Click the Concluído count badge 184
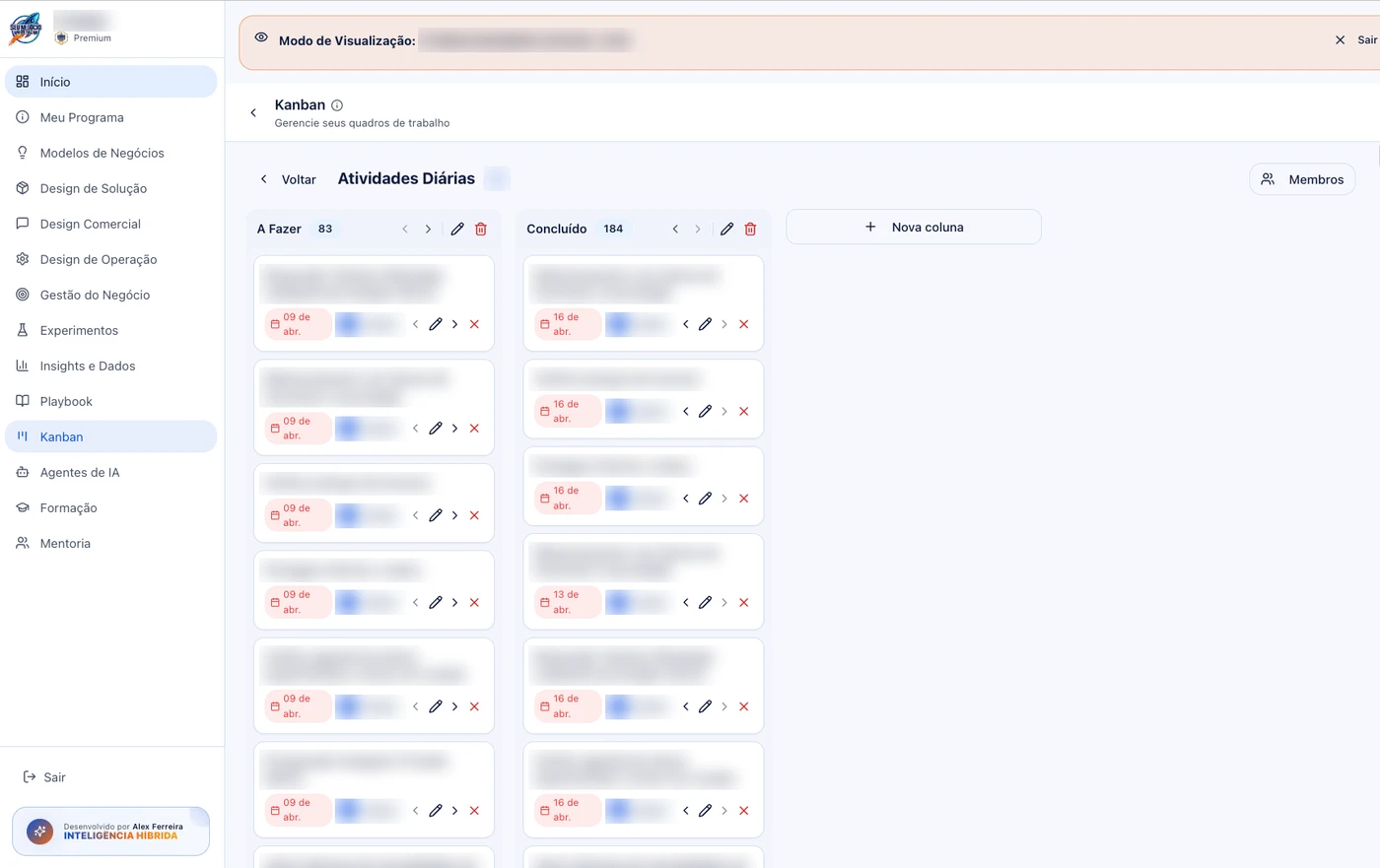1380x868 pixels. coord(613,229)
